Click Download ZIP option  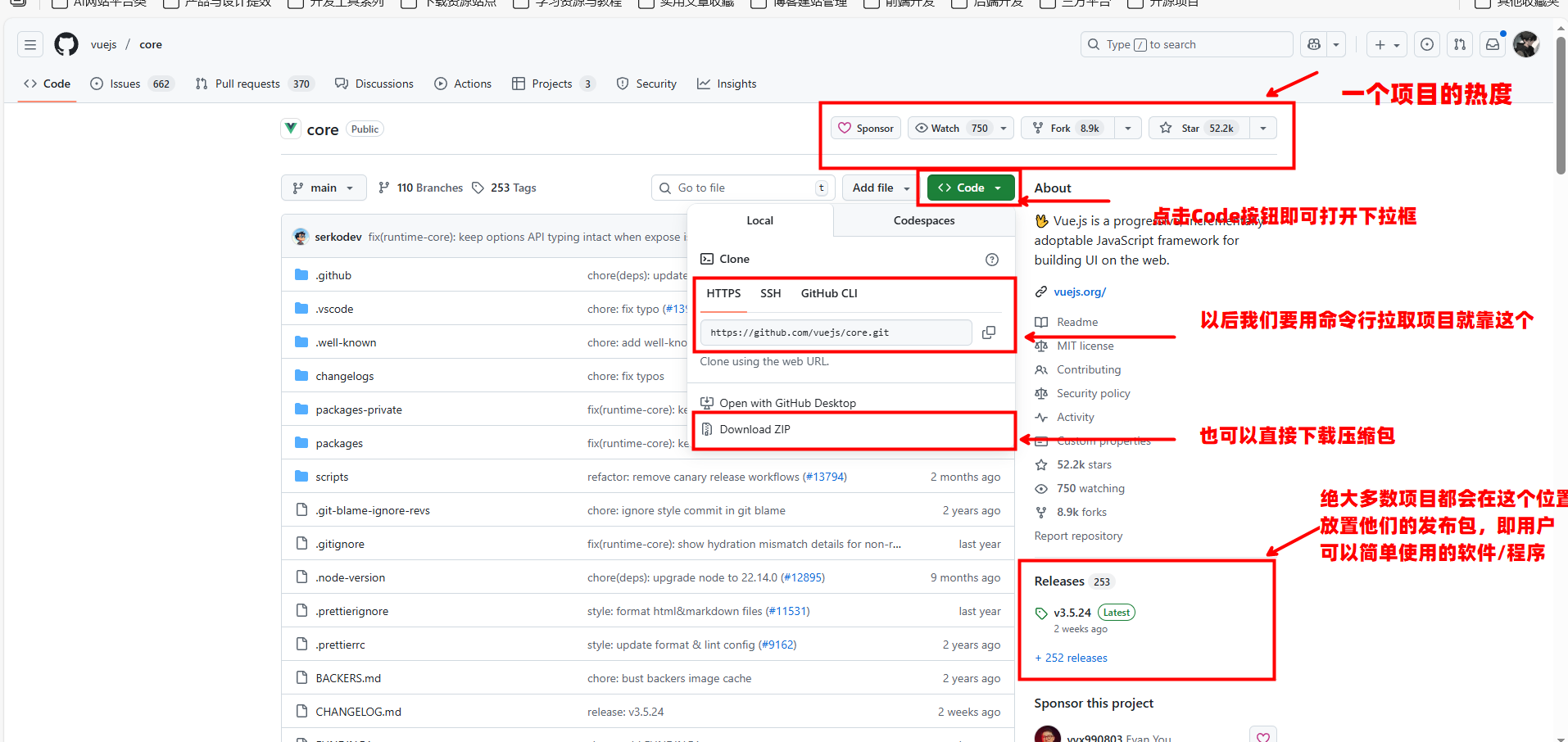755,429
